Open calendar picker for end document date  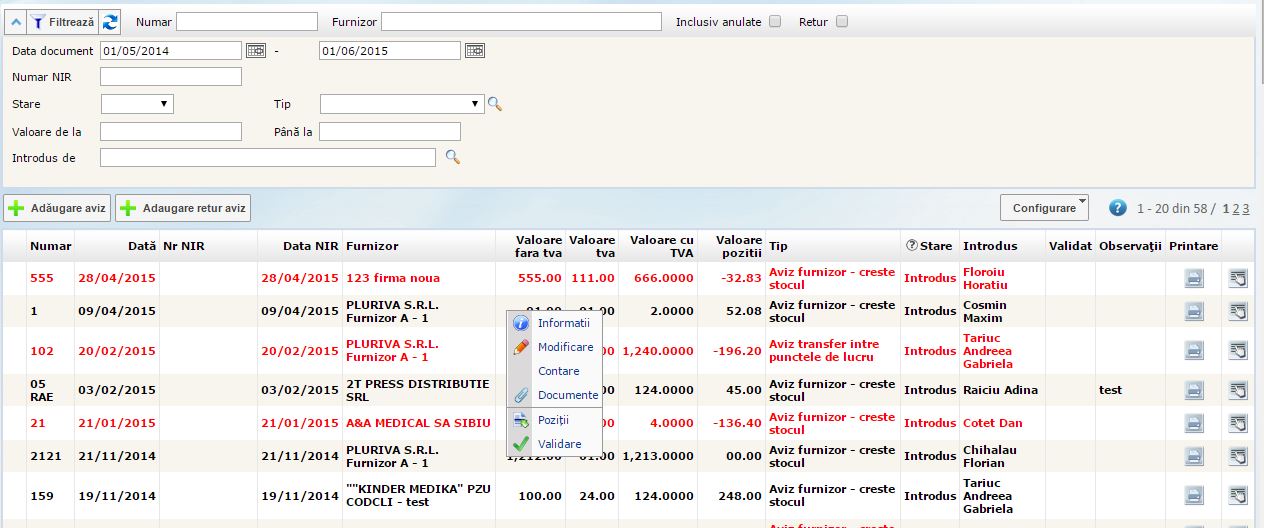click(x=474, y=50)
